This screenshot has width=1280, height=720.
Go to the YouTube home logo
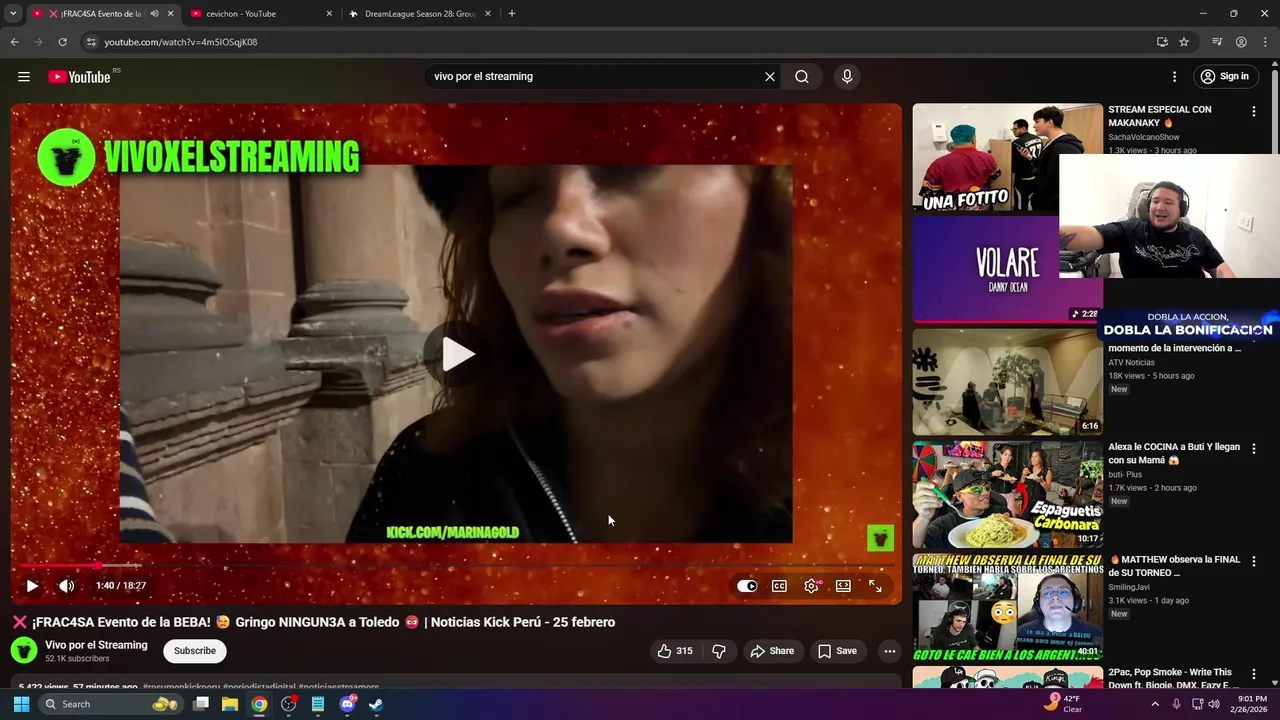(x=79, y=77)
